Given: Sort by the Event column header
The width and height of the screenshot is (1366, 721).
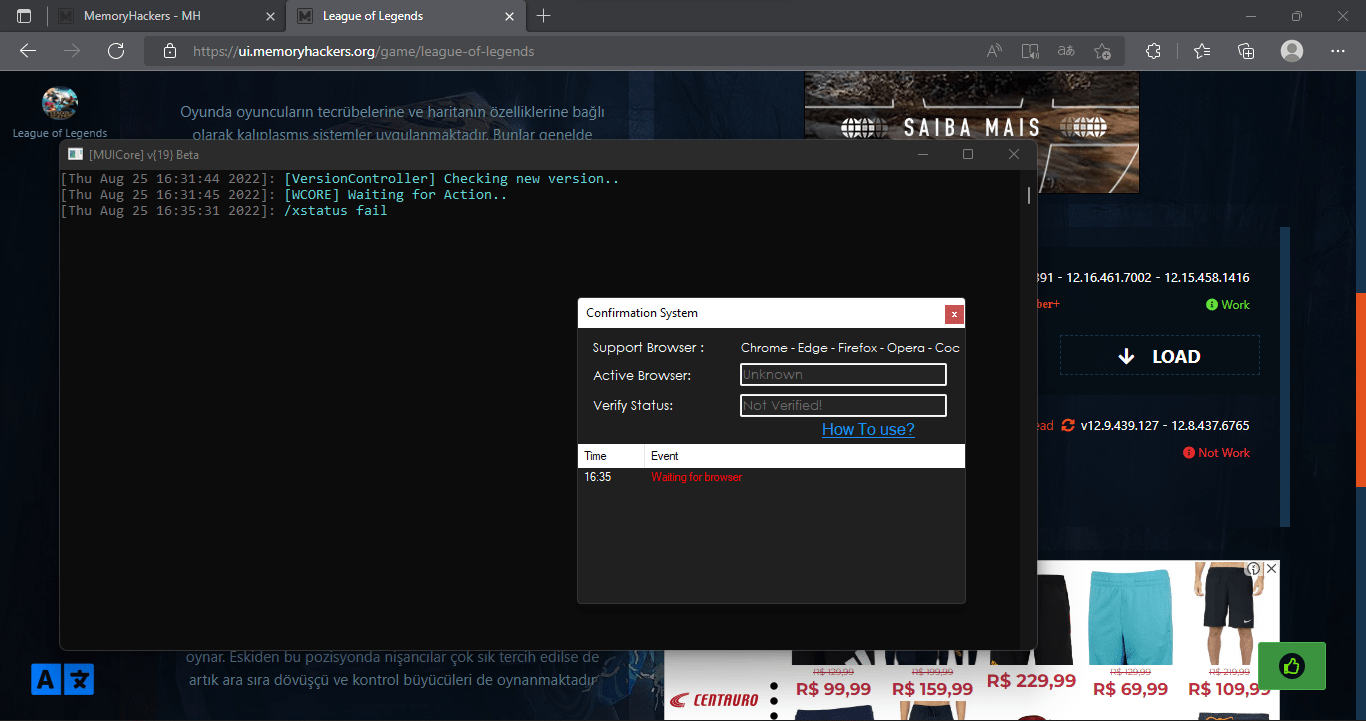Looking at the screenshot, I should click(x=805, y=456).
